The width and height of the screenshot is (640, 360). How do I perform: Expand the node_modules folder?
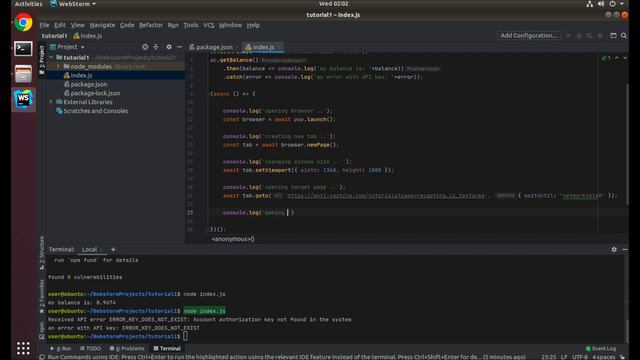coord(58,67)
